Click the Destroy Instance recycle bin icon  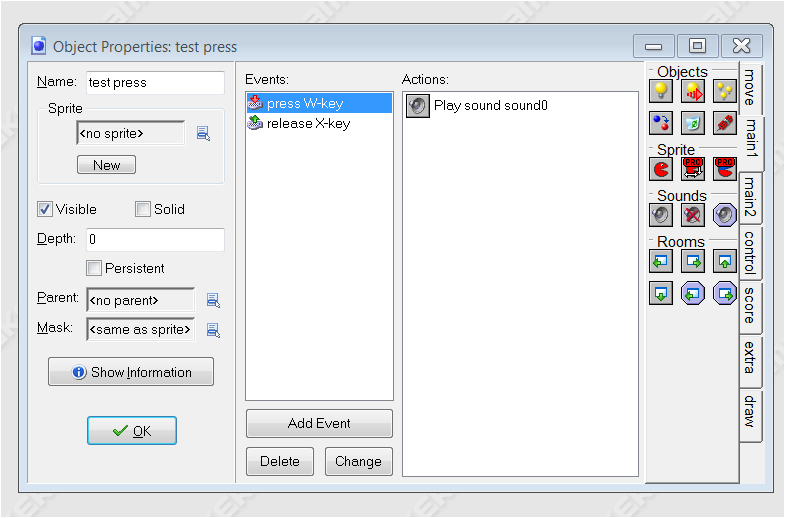pos(693,123)
